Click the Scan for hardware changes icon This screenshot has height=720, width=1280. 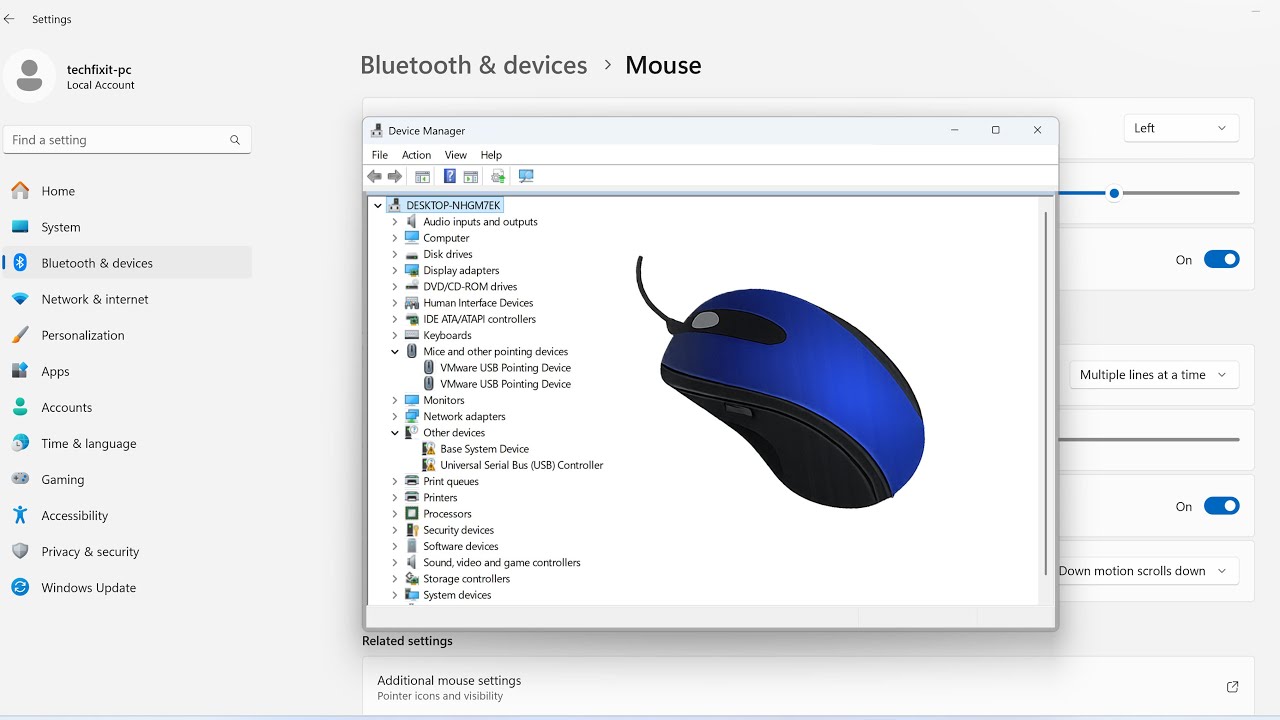(526, 176)
